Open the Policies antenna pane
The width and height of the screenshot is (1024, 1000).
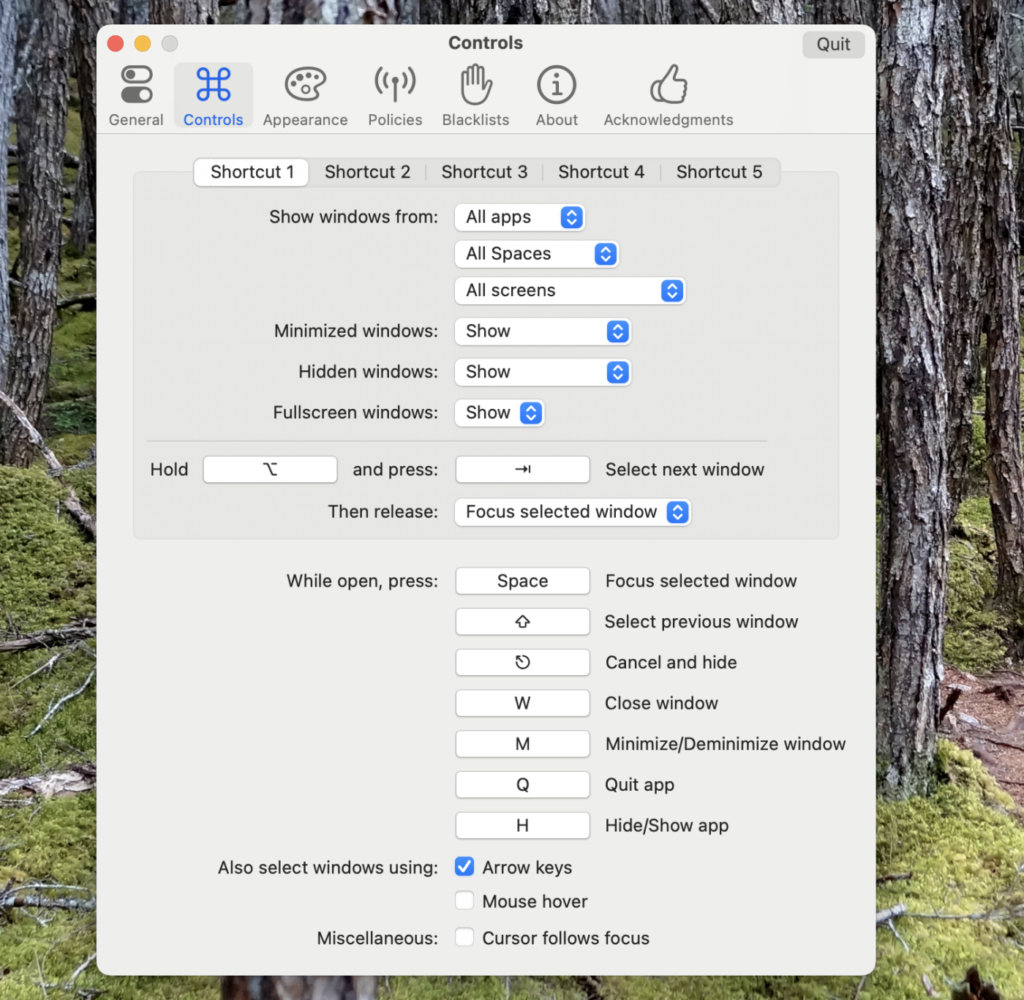[x=394, y=96]
